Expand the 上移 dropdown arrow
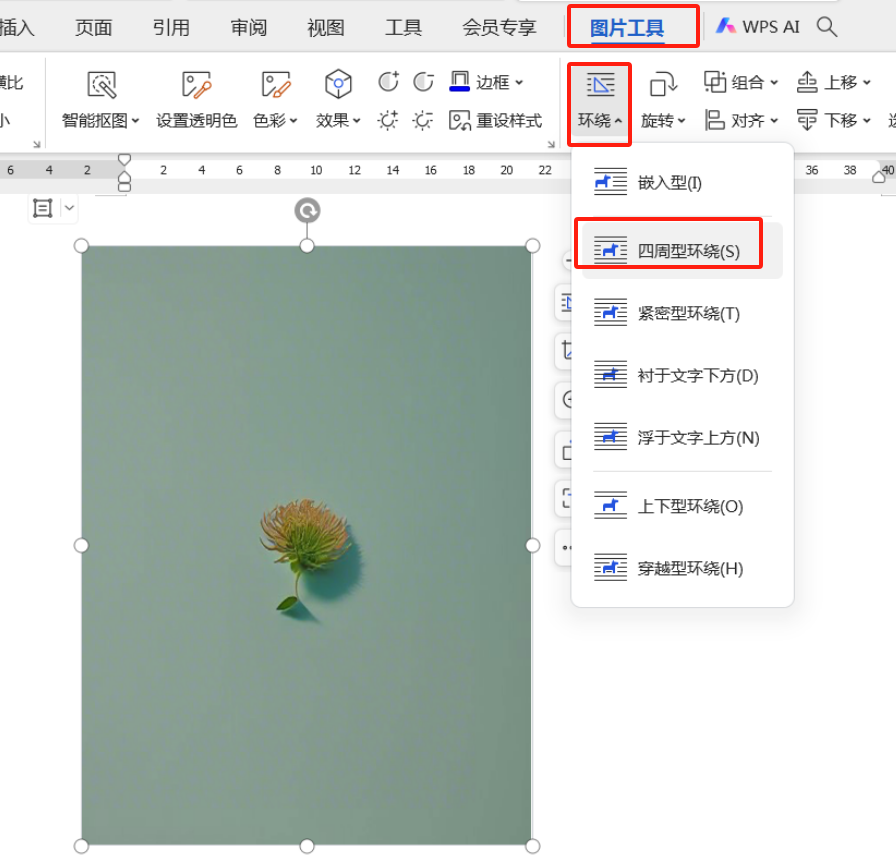The image size is (896, 866). (866, 83)
